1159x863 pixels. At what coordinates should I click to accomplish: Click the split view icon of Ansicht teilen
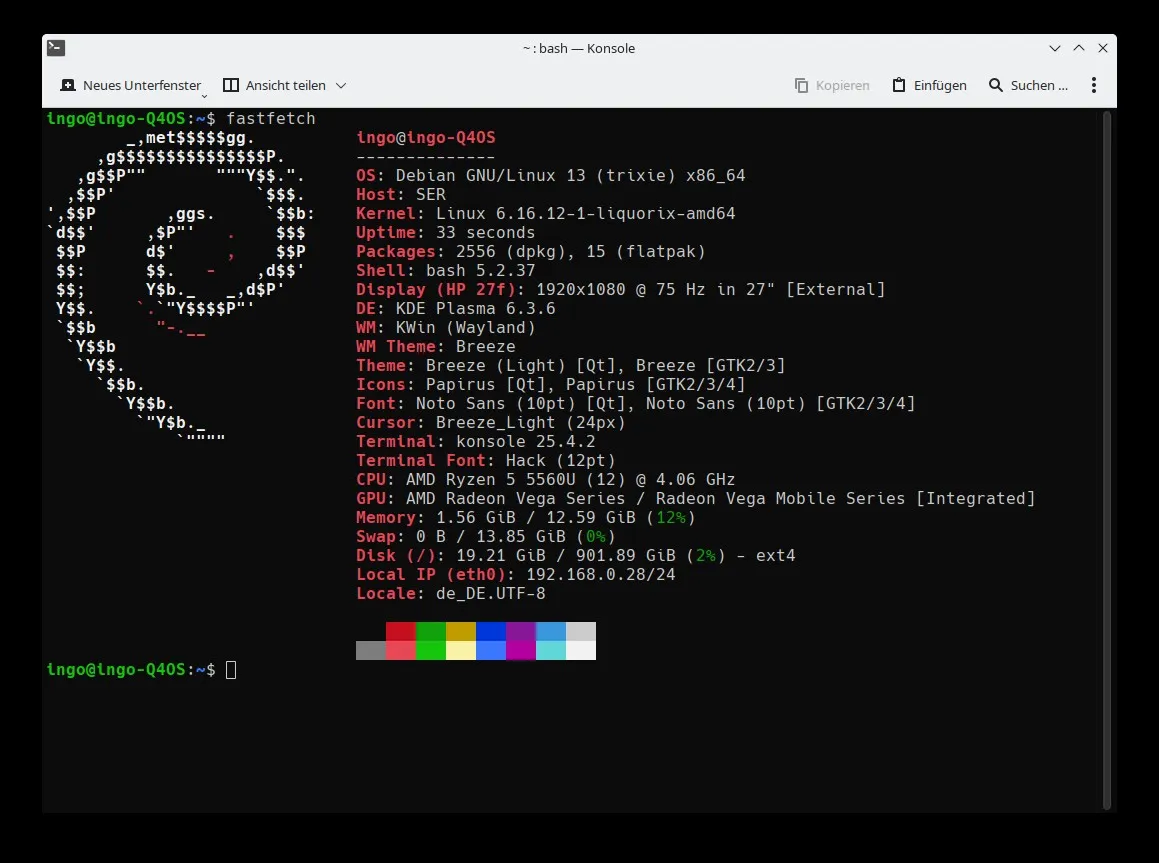point(231,85)
